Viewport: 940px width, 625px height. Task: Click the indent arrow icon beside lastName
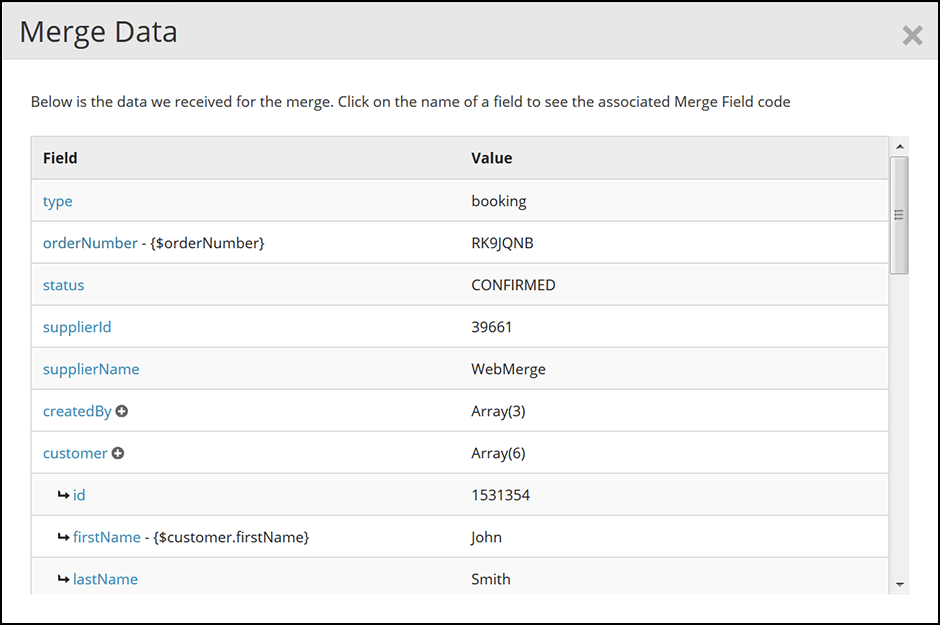[x=63, y=579]
